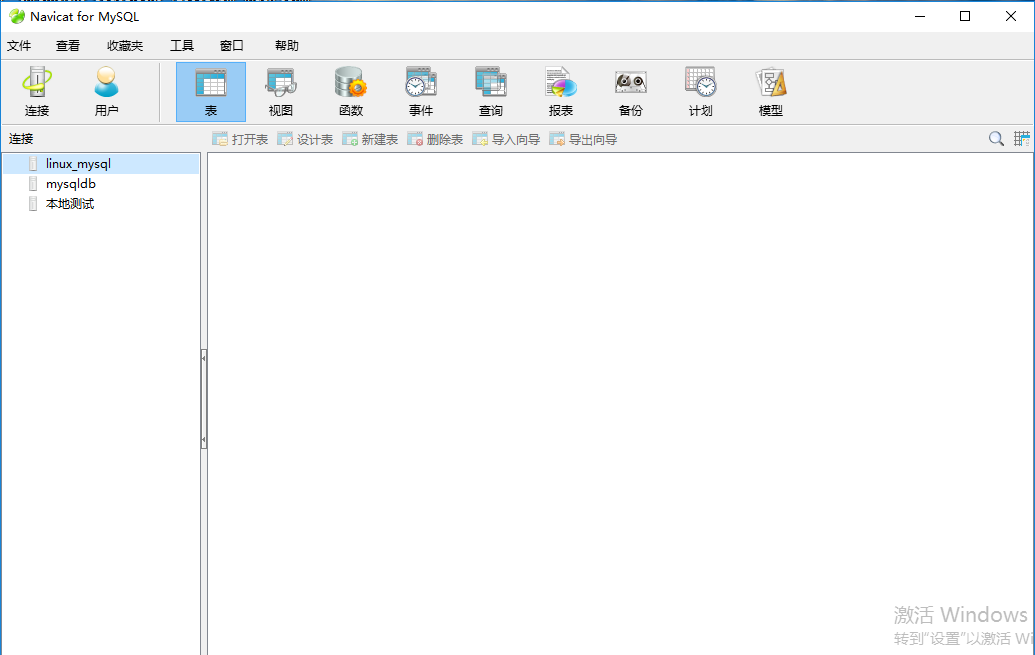Click the search magnifier icon
This screenshot has height=655, width=1035.
point(996,139)
